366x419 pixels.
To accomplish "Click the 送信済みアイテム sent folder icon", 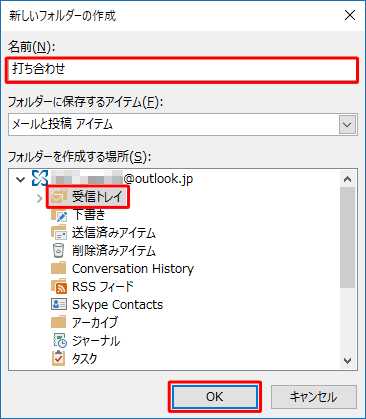I will (x=59, y=232).
